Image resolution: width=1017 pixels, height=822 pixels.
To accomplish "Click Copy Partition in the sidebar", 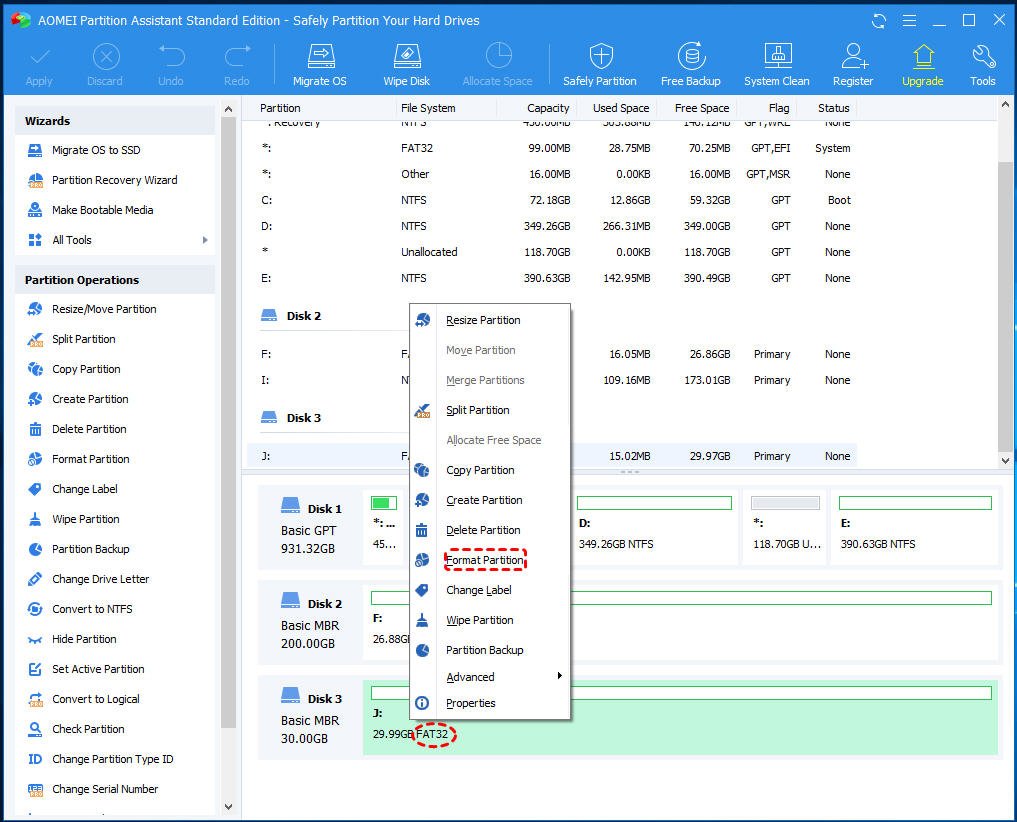I will point(86,369).
